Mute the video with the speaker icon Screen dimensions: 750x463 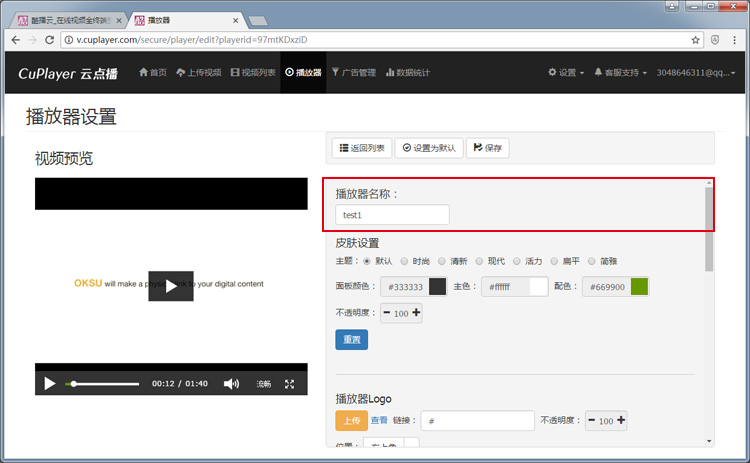click(x=231, y=384)
